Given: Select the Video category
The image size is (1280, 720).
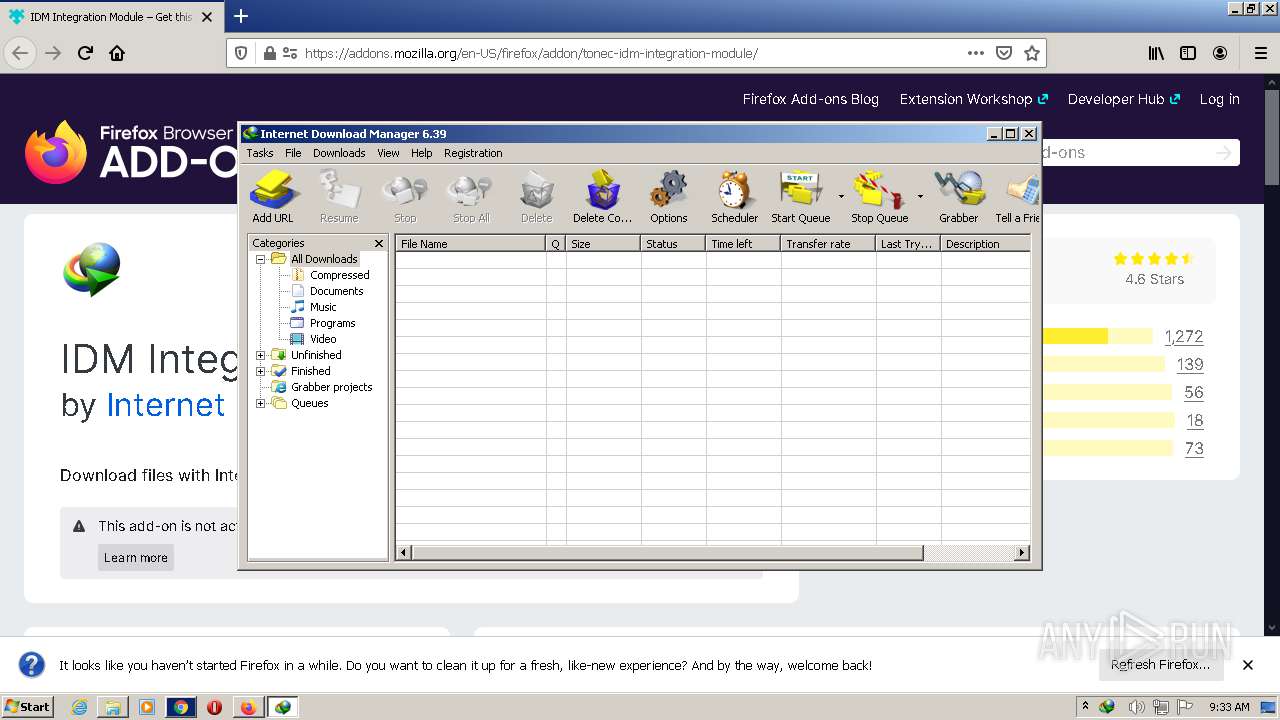Looking at the screenshot, I should (323, 339).
